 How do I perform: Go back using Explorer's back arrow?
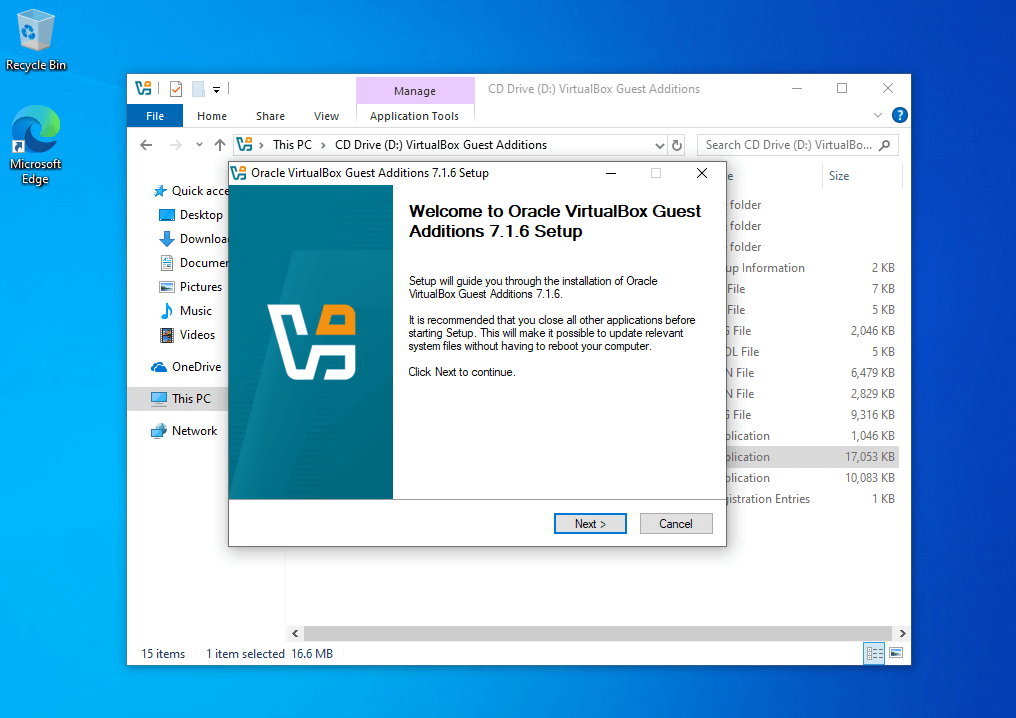click(x=146, y=145)
